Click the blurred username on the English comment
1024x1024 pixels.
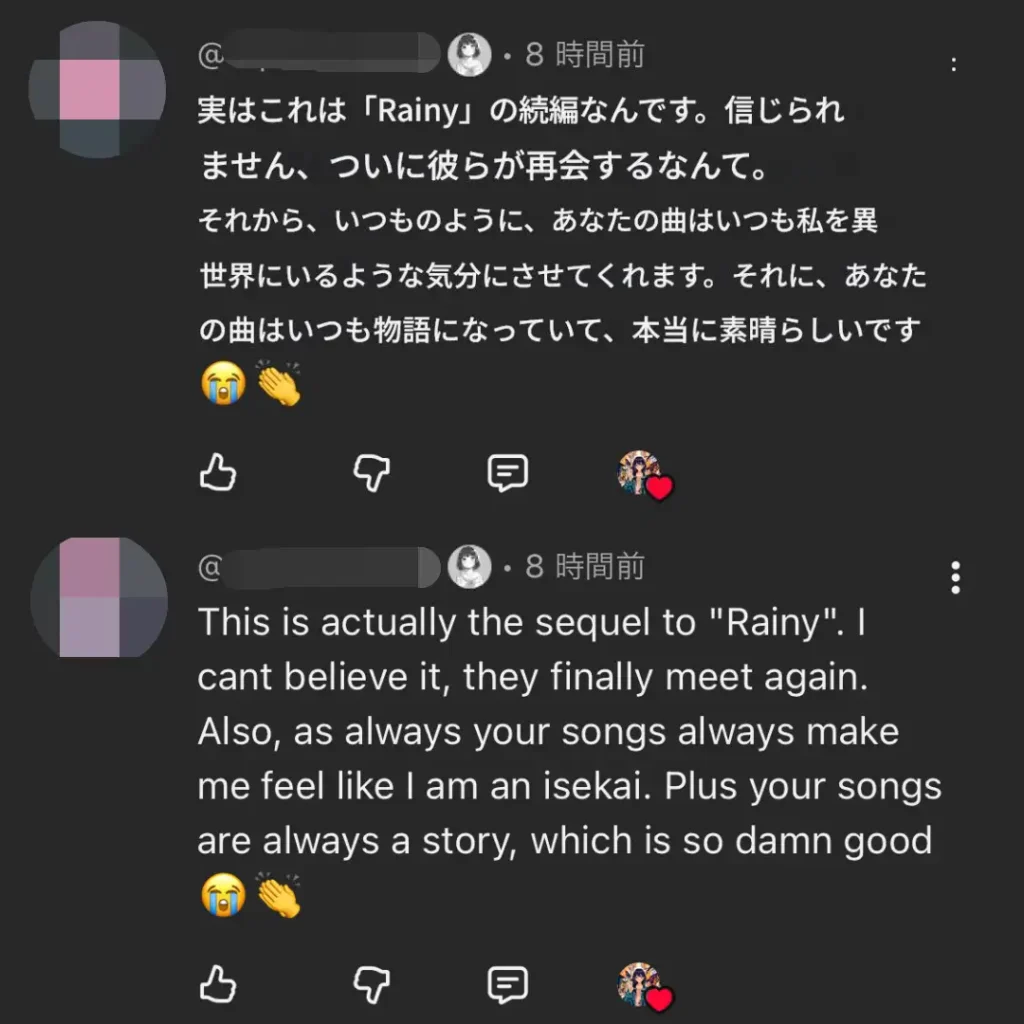(x=320, y=567)
